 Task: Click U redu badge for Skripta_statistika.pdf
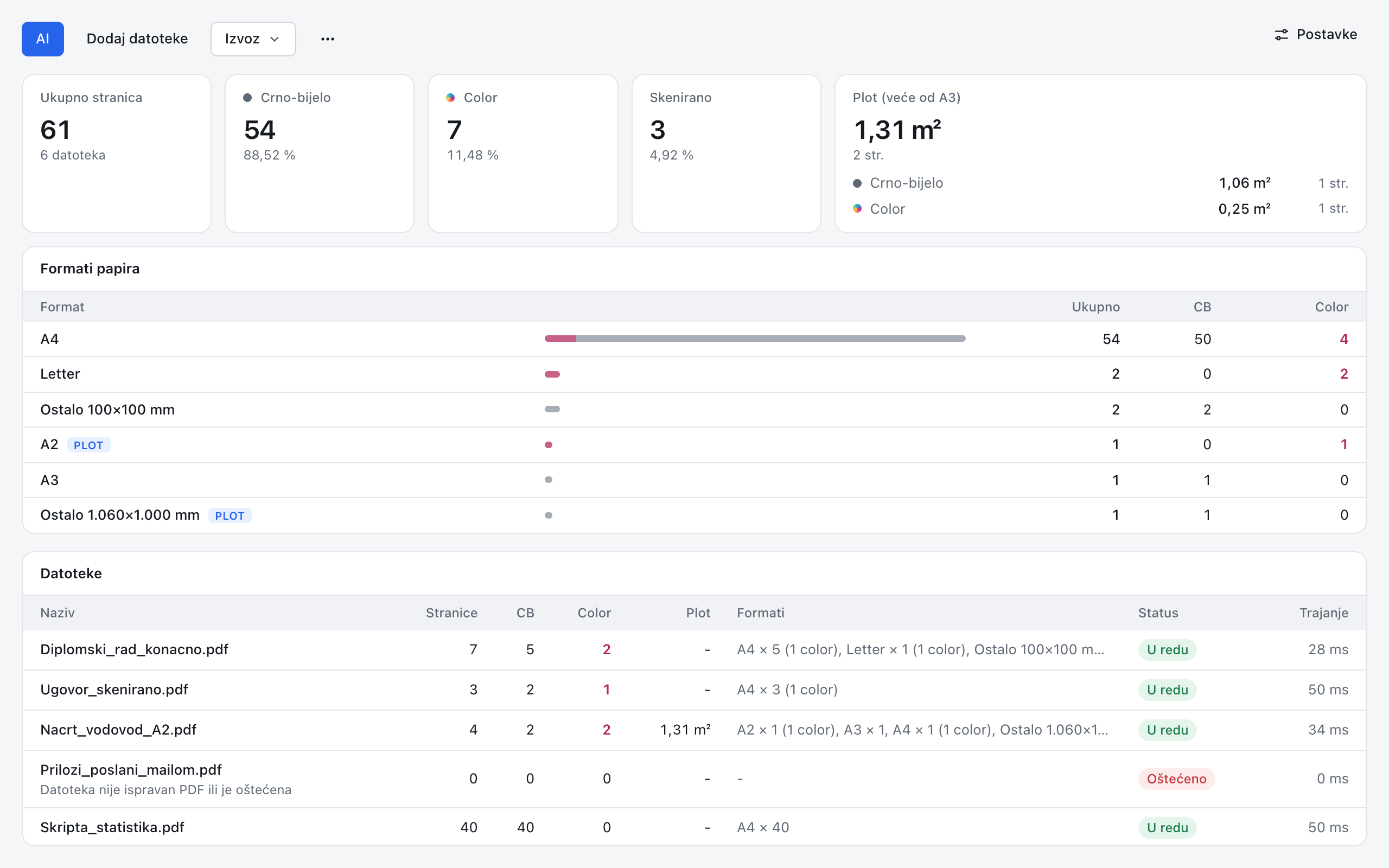(x=1168, y=827)
